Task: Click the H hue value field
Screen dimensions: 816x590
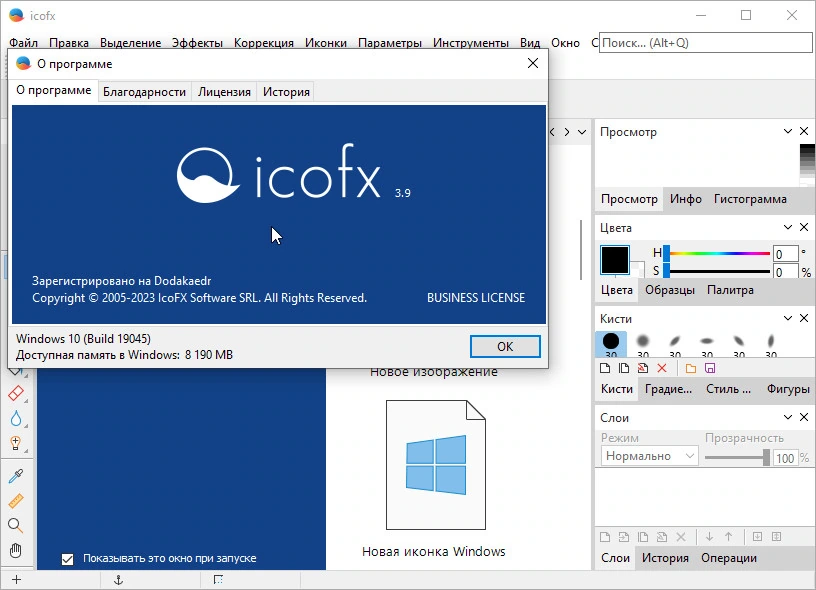Action: click(785, 254)
